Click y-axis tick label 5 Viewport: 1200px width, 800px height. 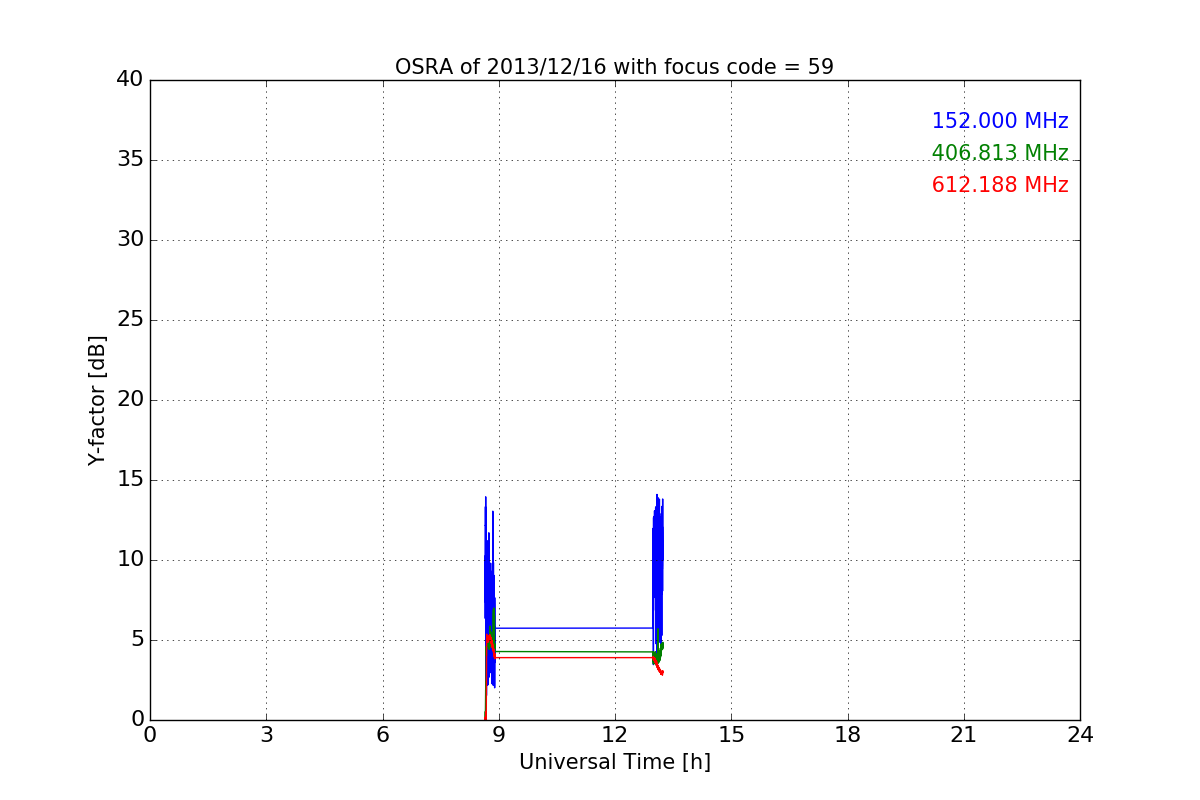coord(136,640)
